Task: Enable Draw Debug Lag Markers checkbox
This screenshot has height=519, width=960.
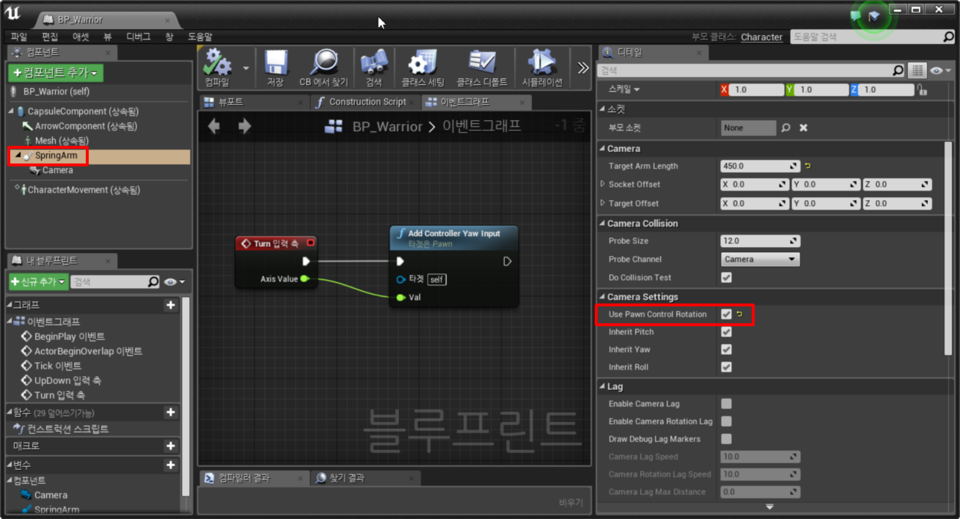Action: pos(726,439)
